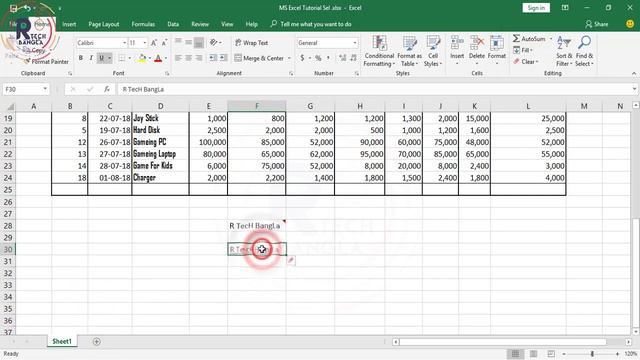This screenshot has width=640, height=360.
Task: Apply accounting dollar format
Action: (x=302, y=58)
